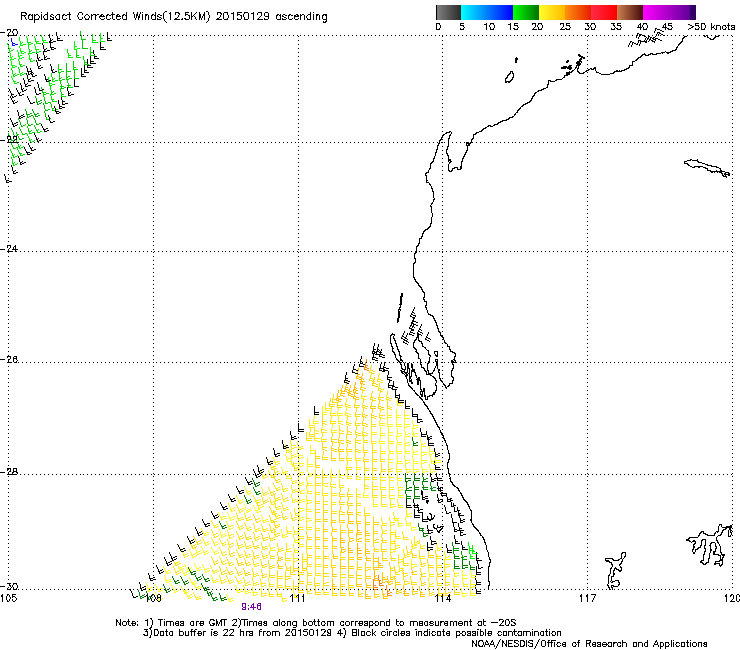Click the long narrow island outline near latitude -22.5

click(x=707, y=168)
